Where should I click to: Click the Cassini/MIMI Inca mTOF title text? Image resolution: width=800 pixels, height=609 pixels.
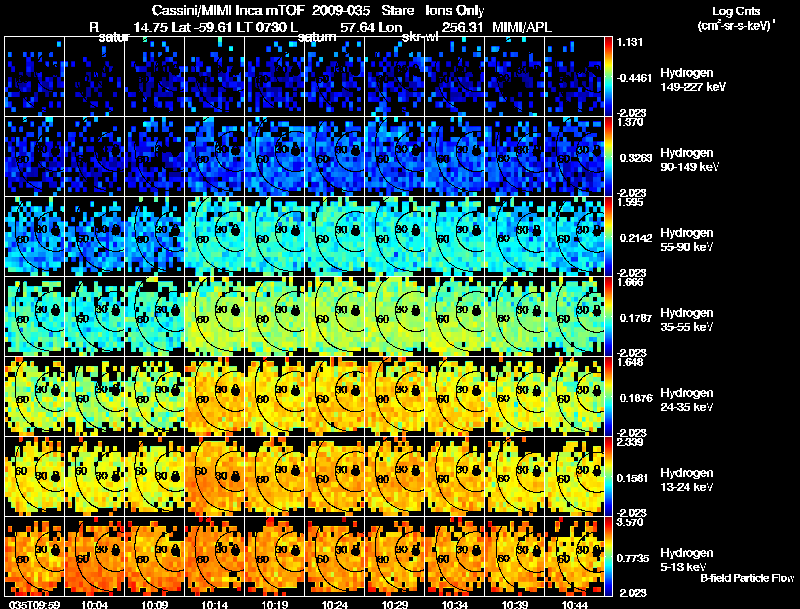[x=228, y=10]
